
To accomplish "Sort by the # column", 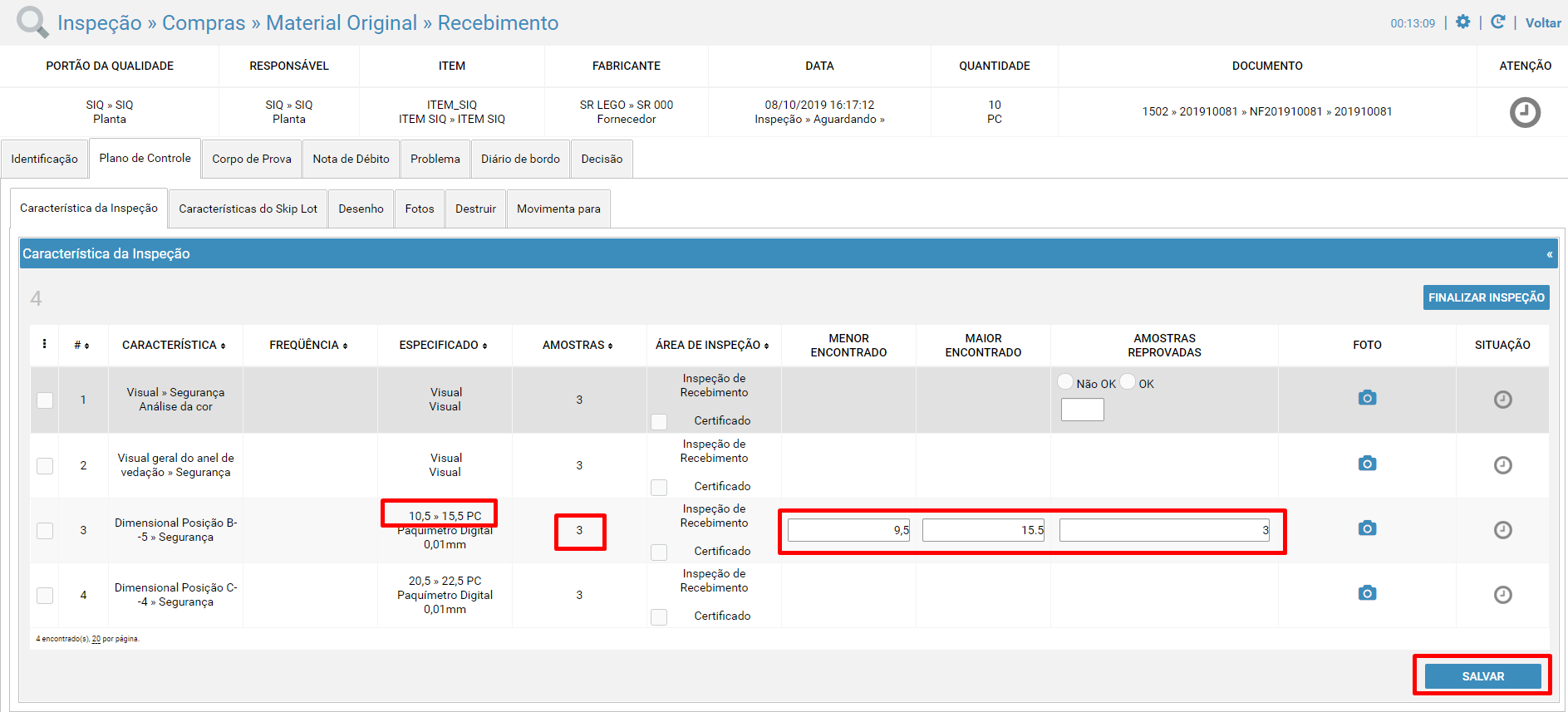I will tap(81, 345).
